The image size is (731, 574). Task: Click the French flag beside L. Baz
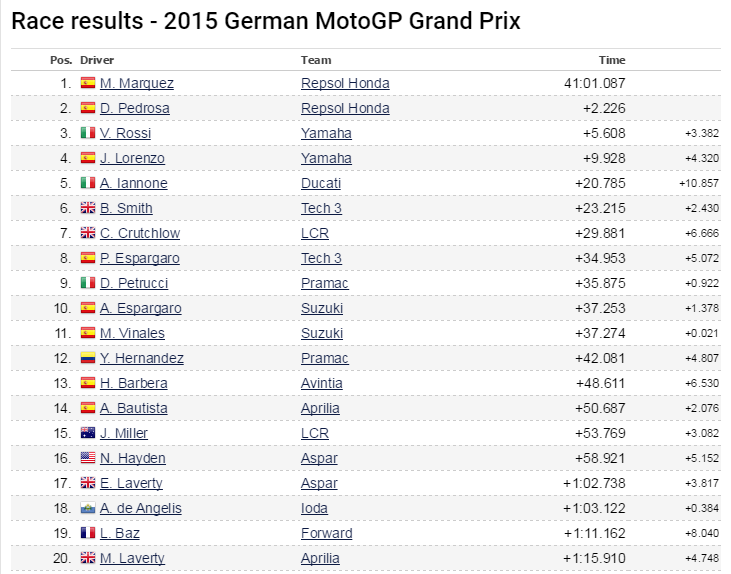pos(87,533)
